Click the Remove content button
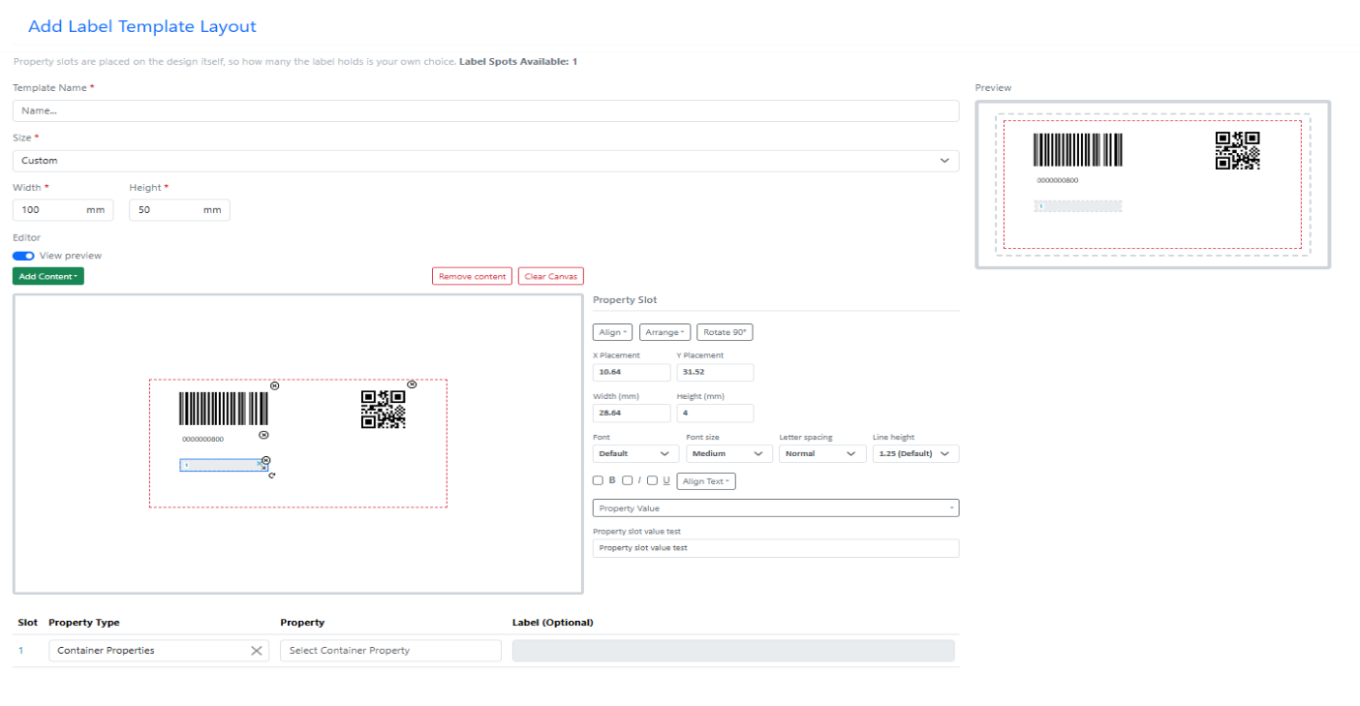This screenshot has width=1360, height=706. (x=472, y=277)
